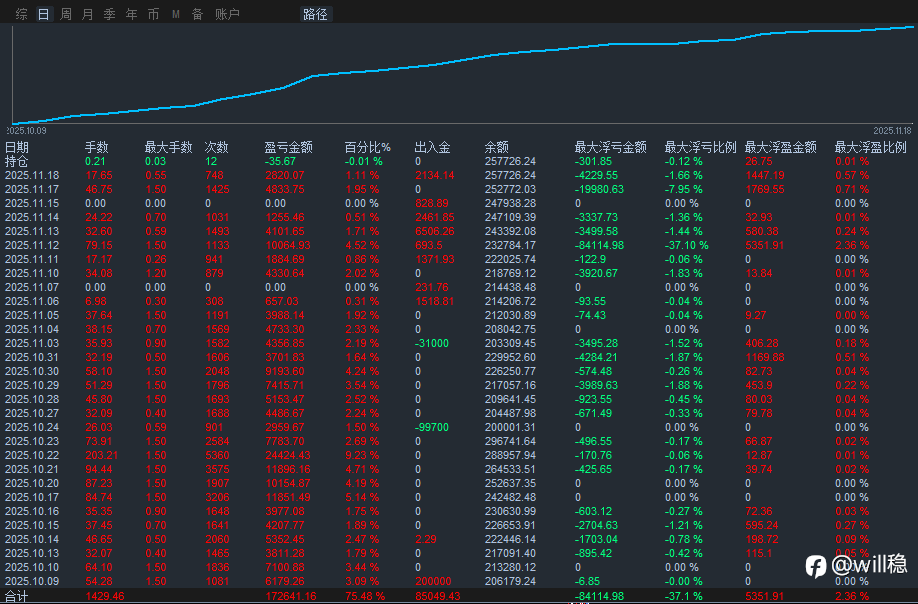The width and height of the screenshot is (918, 604).
Task: Switch to the 季 quarterly tab
Action: [109, 14]
